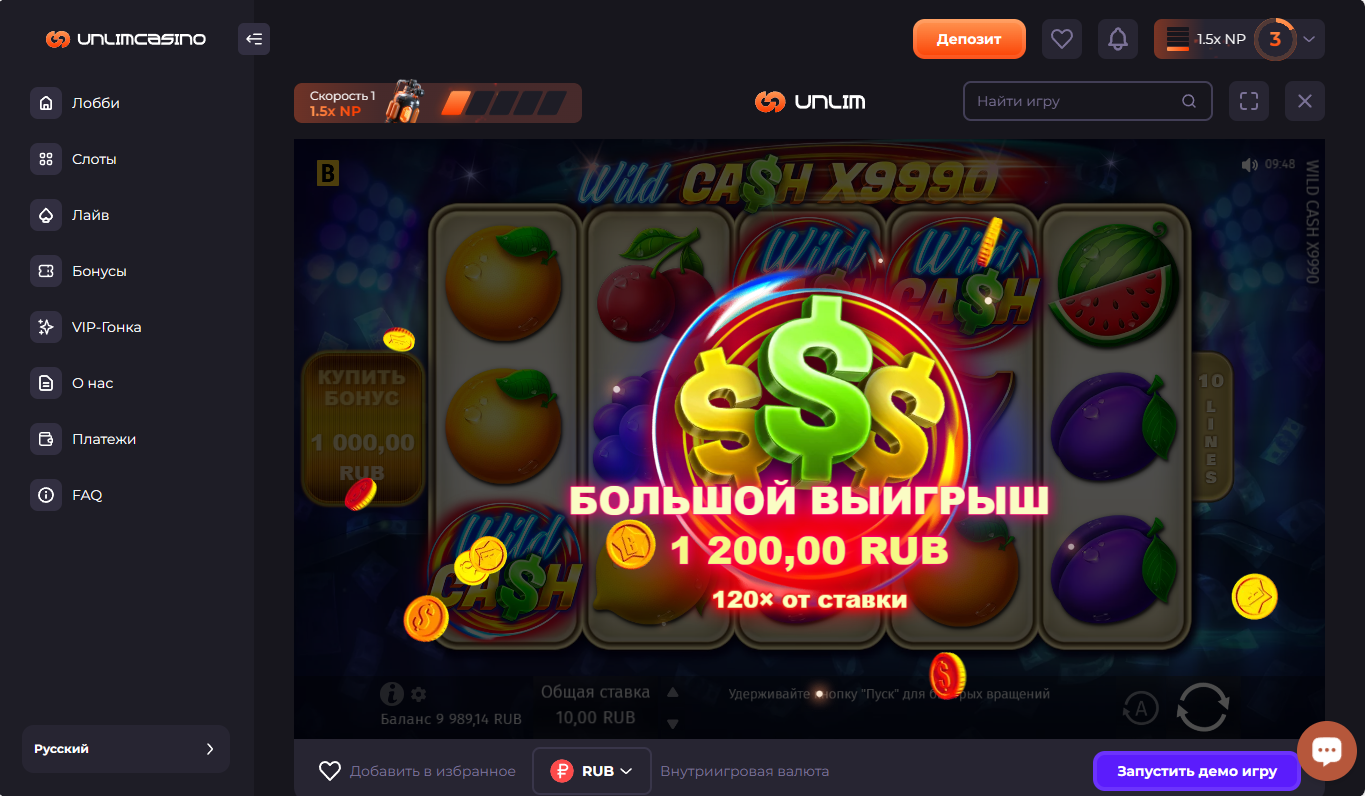
Task: Open the game settings gear icon
Action: click(418, 694)
